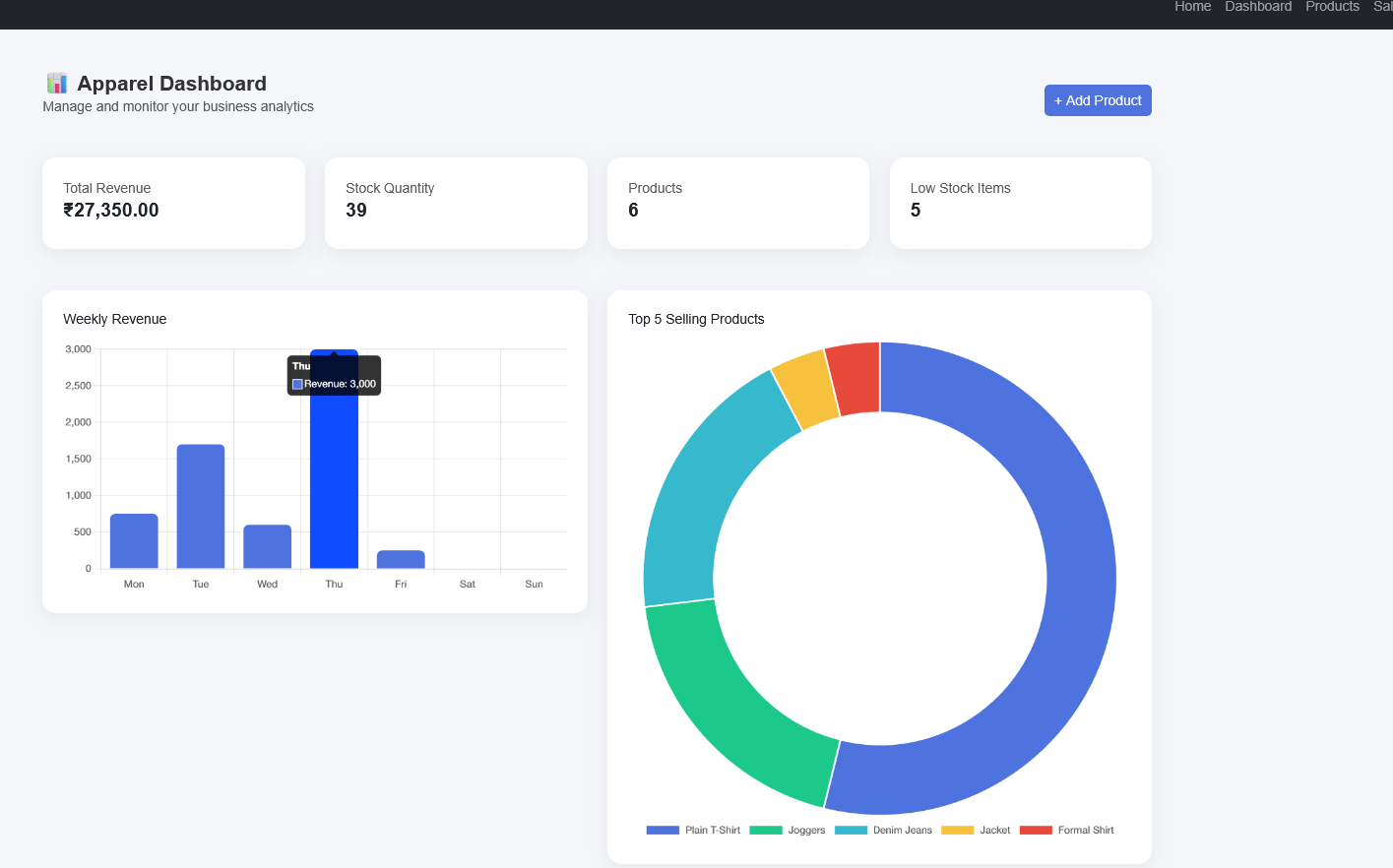Open the Total Revenue stat card
The height and width of the screenshot is (868, 1393).
pyautogui.click(x=173, y=203)
